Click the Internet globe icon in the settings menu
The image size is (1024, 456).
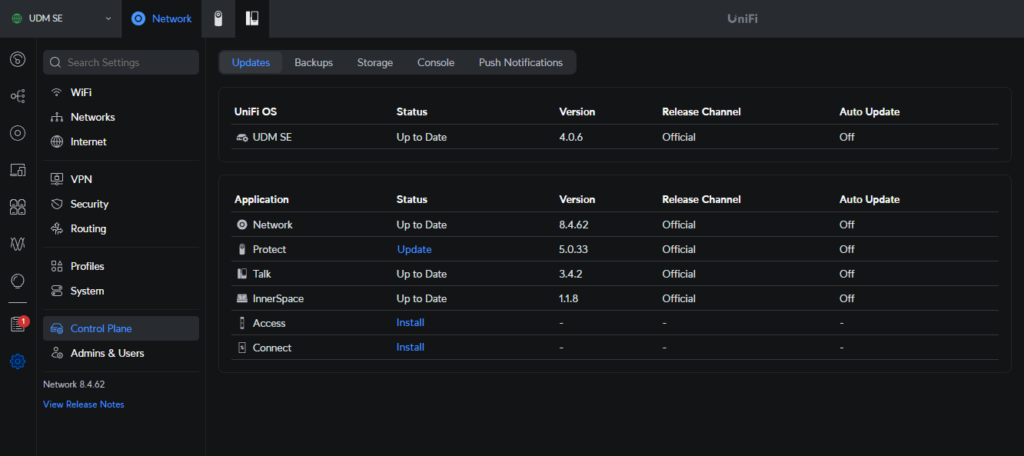57,142
